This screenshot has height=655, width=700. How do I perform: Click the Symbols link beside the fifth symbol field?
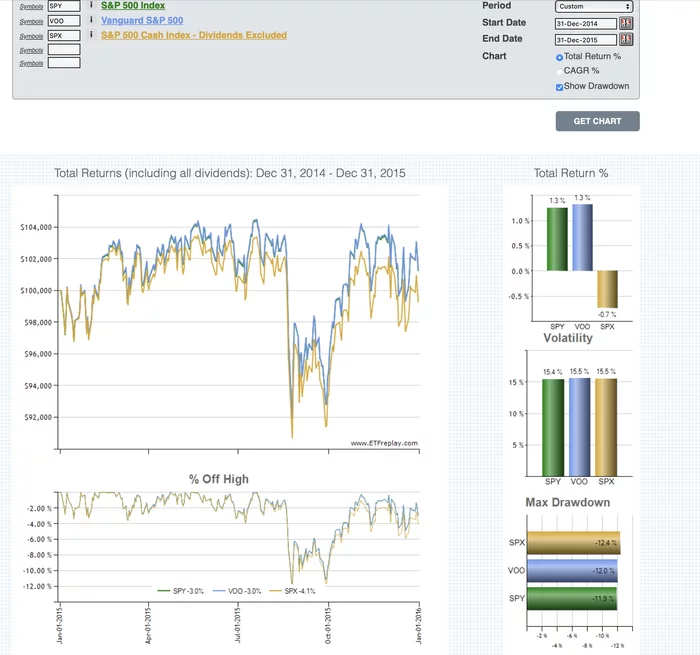(31, 63)
